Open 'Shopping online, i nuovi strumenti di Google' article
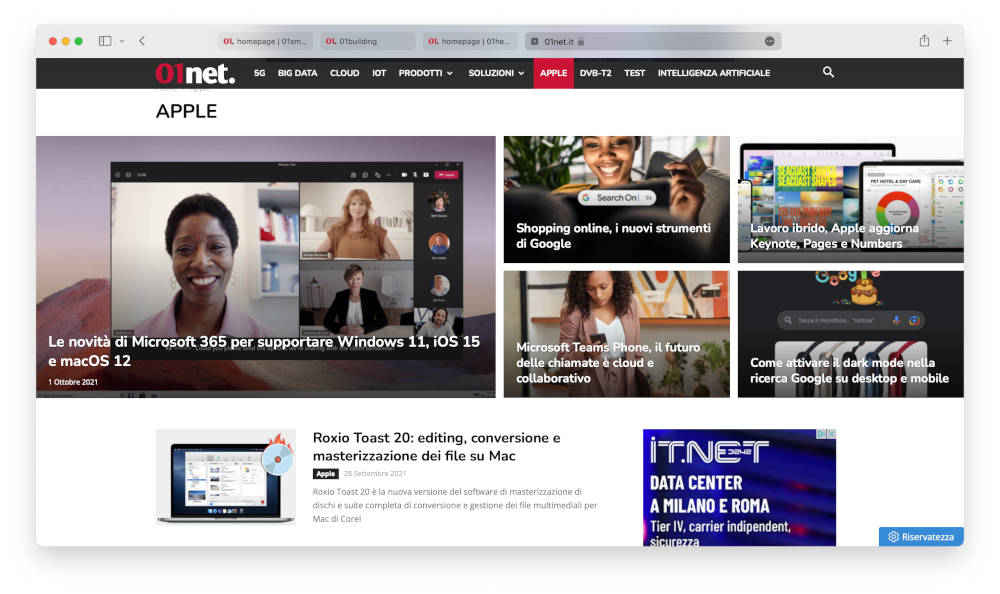 pos(617,199)
